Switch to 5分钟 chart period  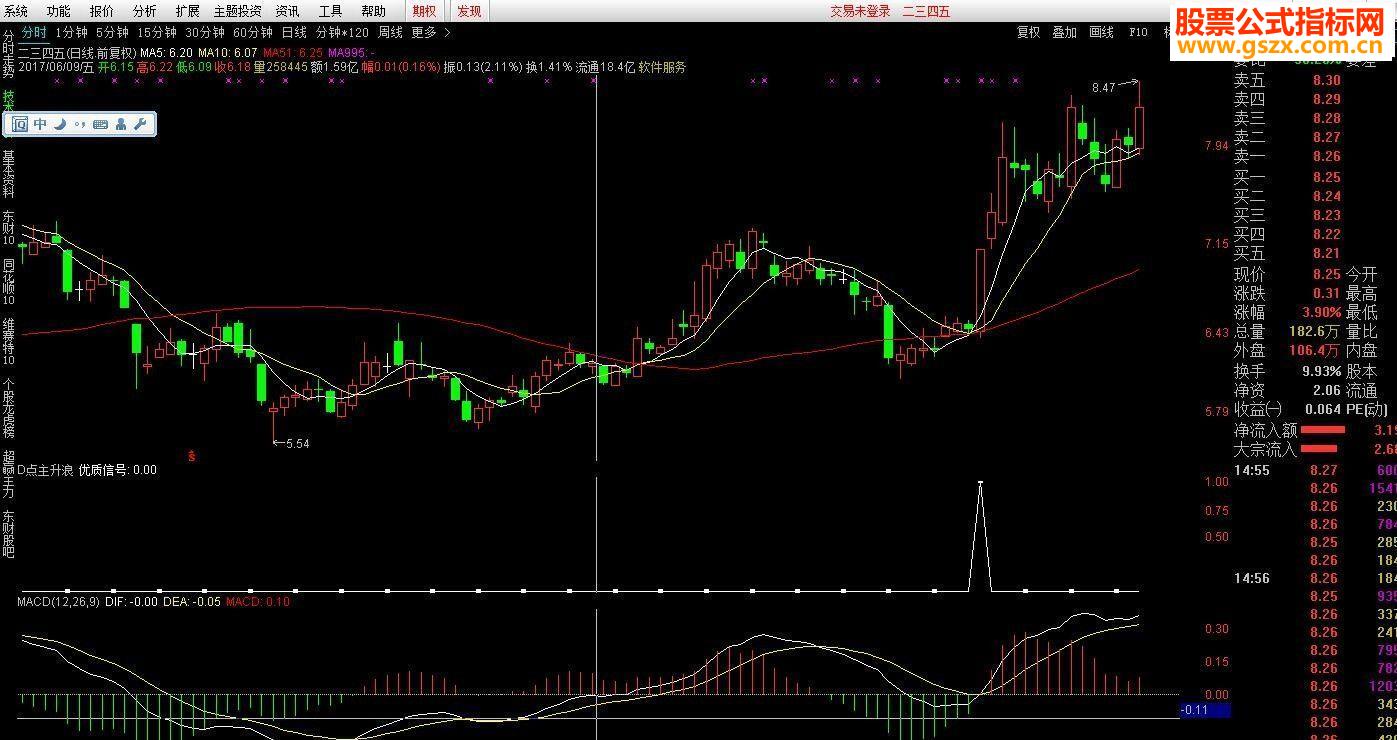[x=112, y=32]
